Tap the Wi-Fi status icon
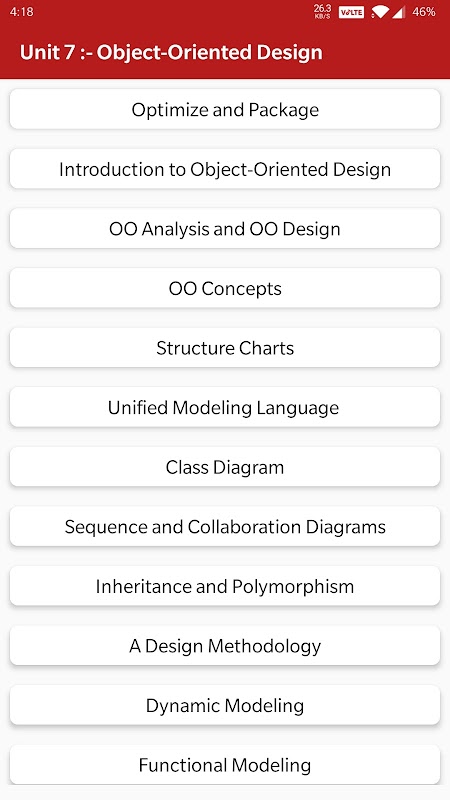The width and height of the screenshot is (450, 800). 380,12
